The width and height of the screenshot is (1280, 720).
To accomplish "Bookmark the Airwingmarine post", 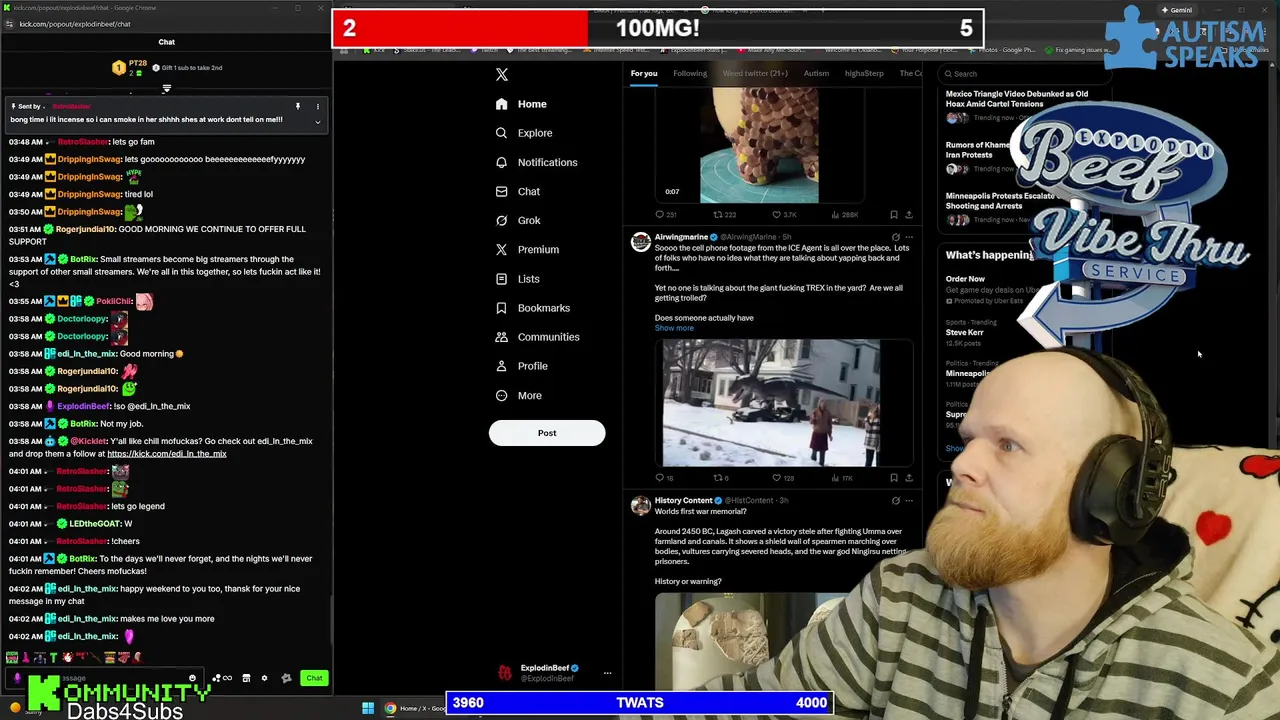I will click(894, 478).
